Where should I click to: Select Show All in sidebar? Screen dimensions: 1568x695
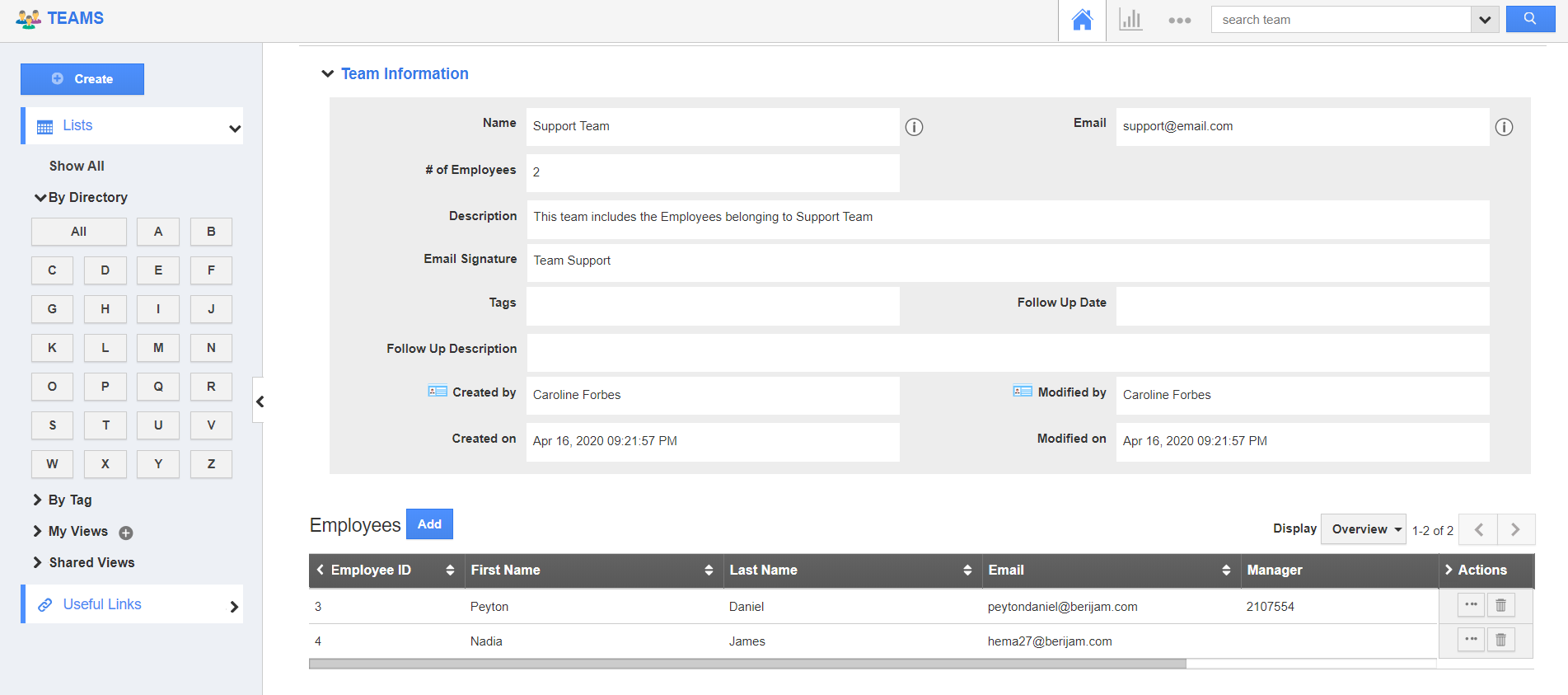77,166
